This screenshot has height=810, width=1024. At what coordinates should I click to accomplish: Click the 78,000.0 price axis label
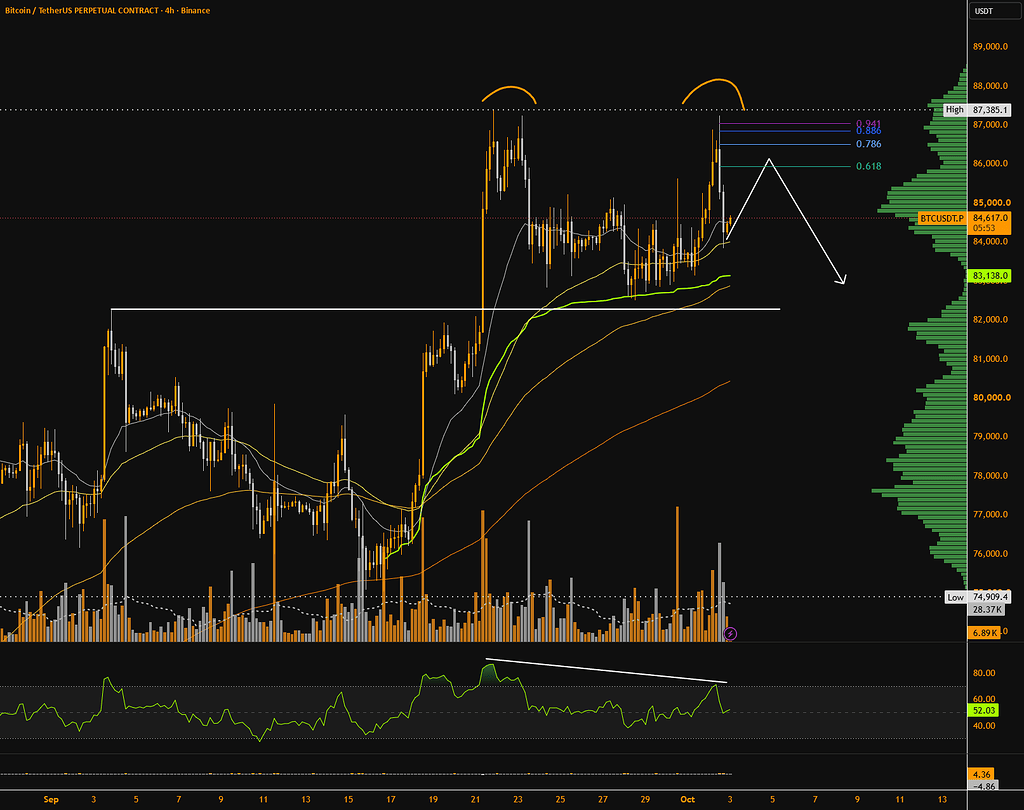pyautogui.click(x=991, y=476)
